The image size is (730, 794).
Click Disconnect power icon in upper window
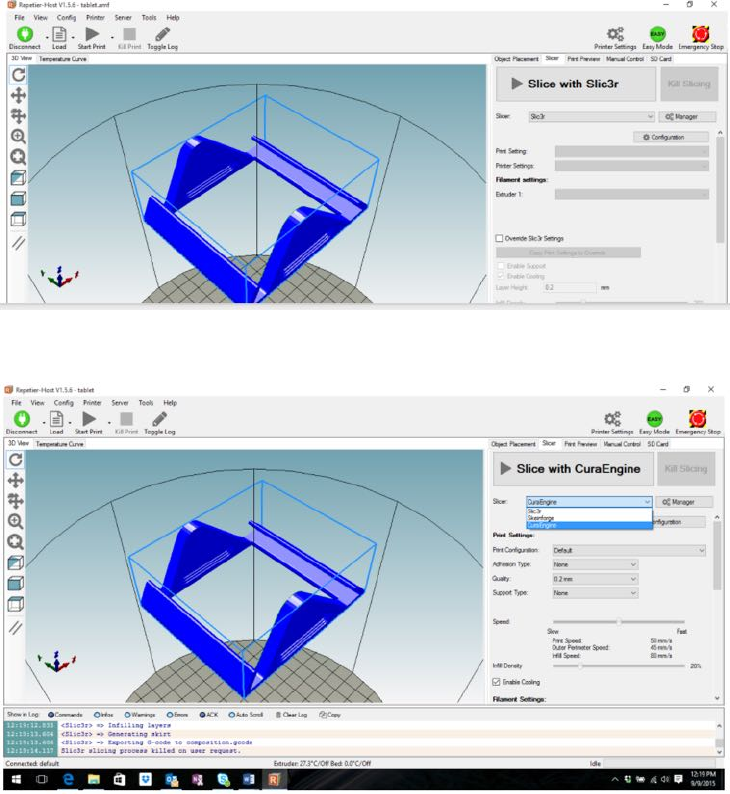click(25, 34)
